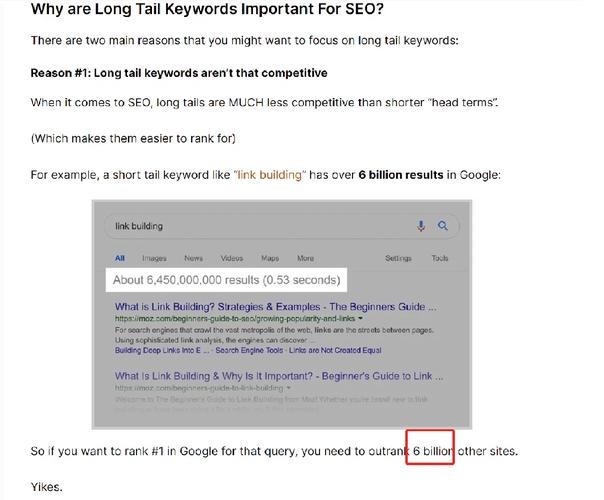Image resolution: width=604 pixels, height=500 pixels.
Task: Switch to the Images search tab
Action: (154, 258)
